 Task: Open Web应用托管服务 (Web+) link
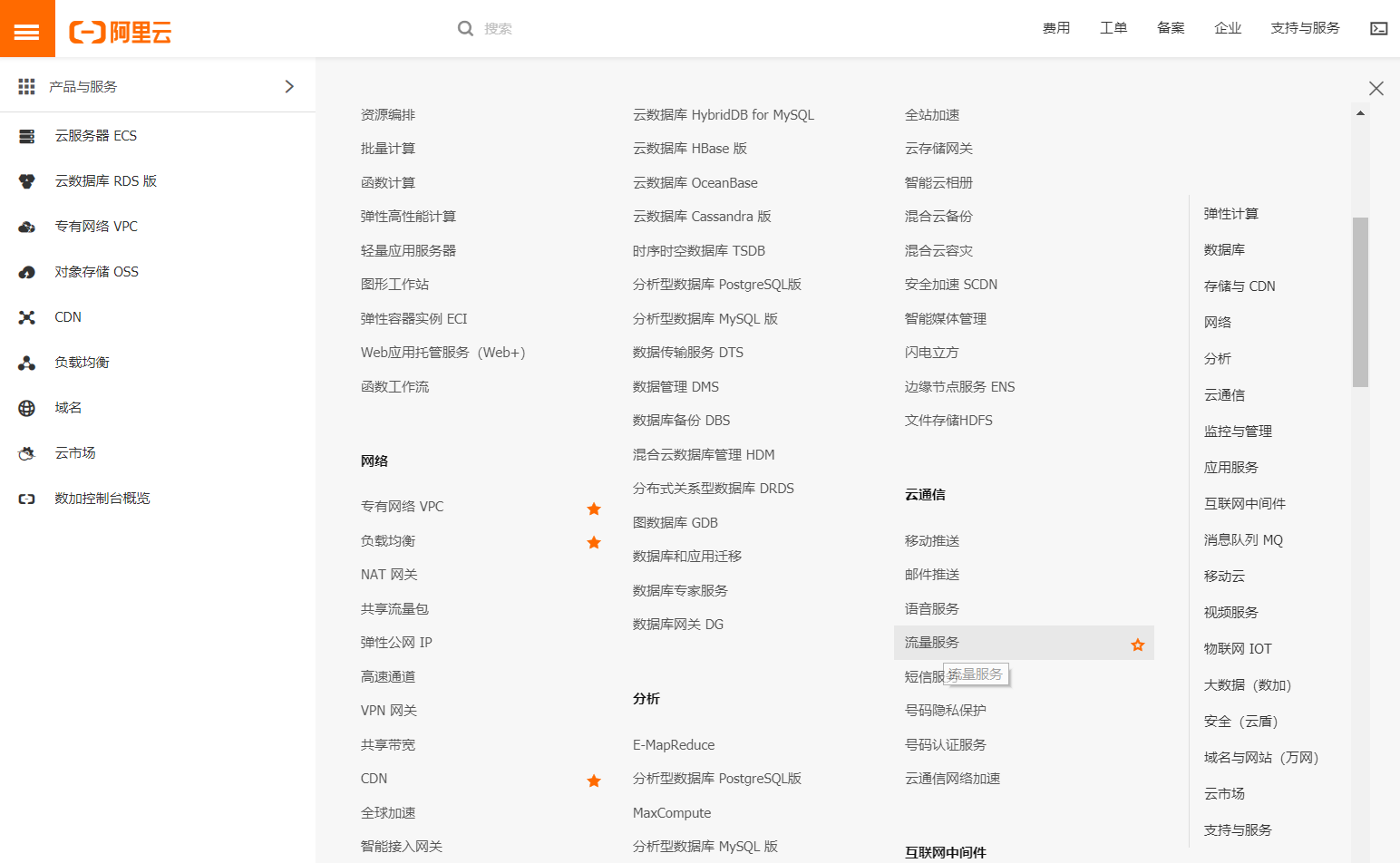[x=443, y=353]
